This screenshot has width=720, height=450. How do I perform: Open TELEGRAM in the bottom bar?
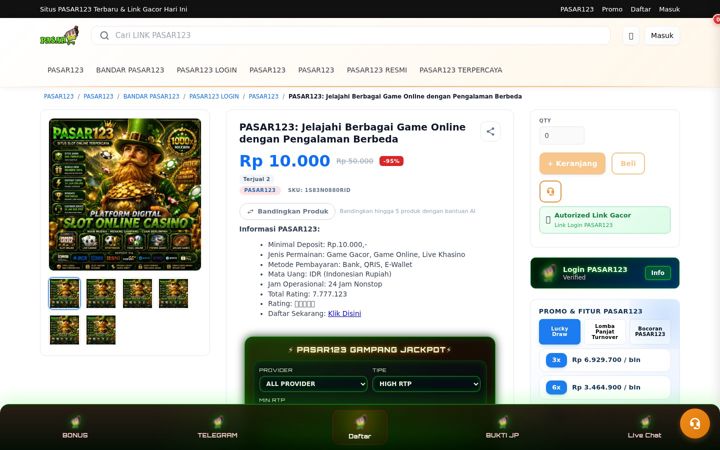tap(217, 428)
